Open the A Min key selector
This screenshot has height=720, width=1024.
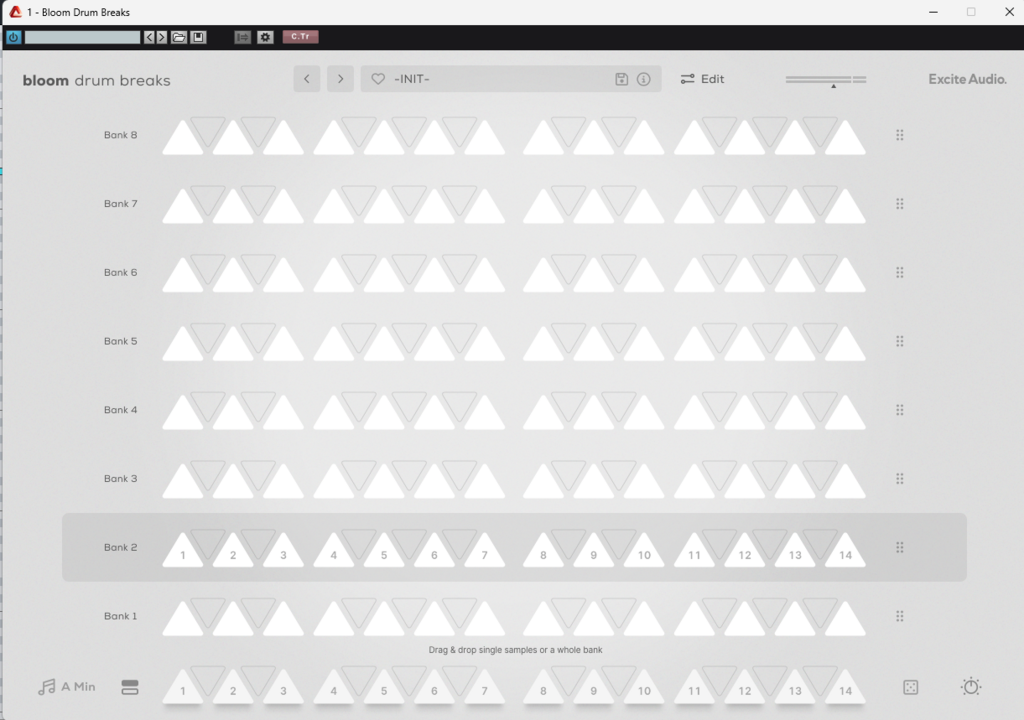[x=67, y=687]
